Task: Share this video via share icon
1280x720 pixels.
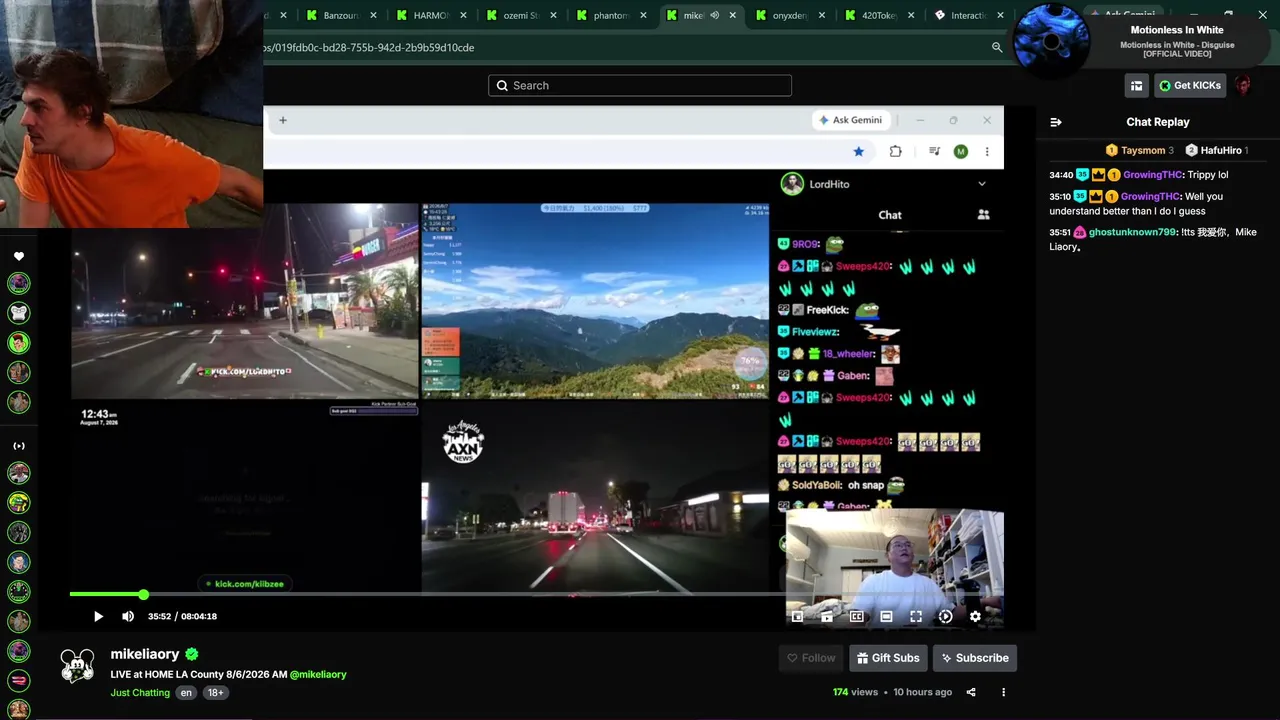Action: click(971, 692)
